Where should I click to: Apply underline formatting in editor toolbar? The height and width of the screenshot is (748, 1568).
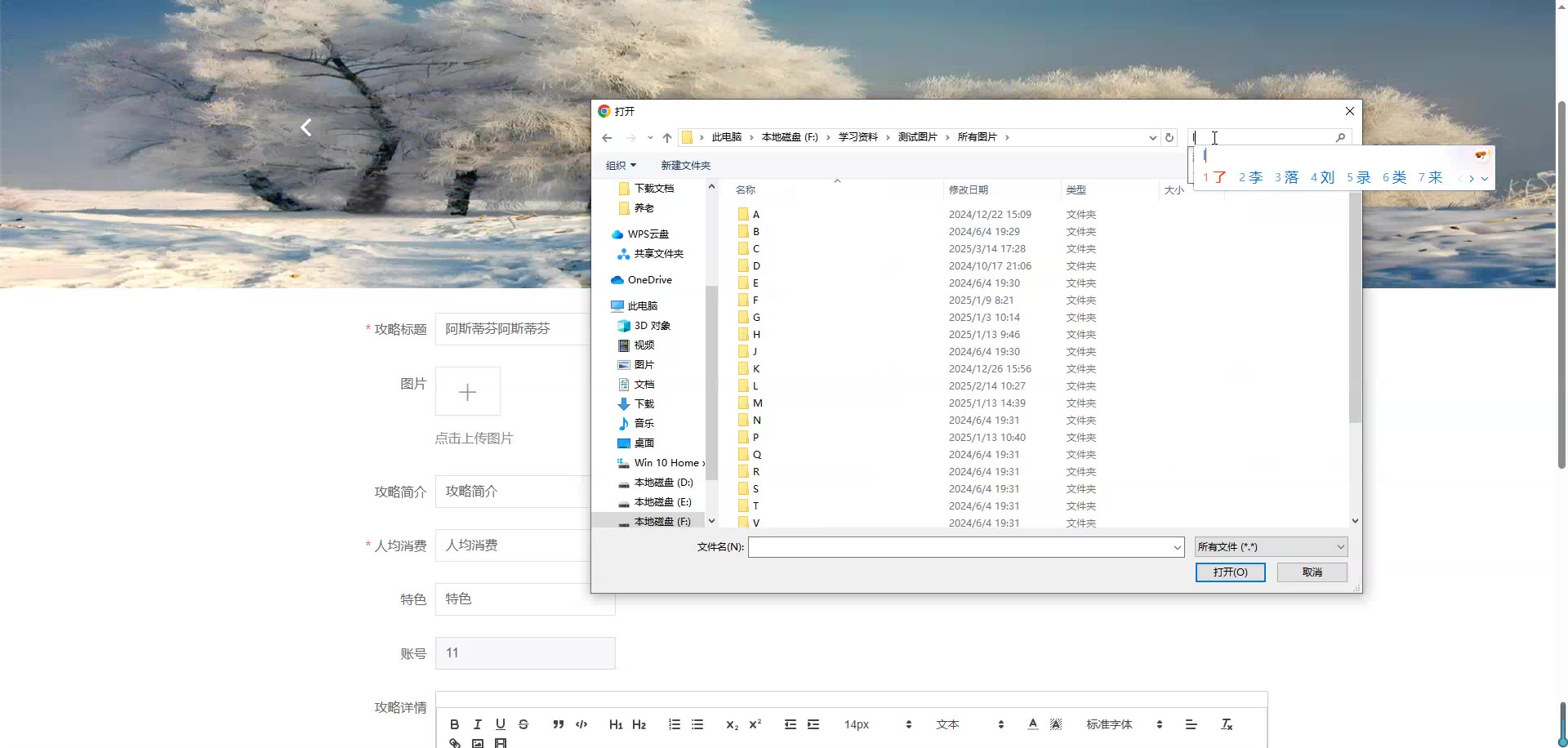pos(501,724)
